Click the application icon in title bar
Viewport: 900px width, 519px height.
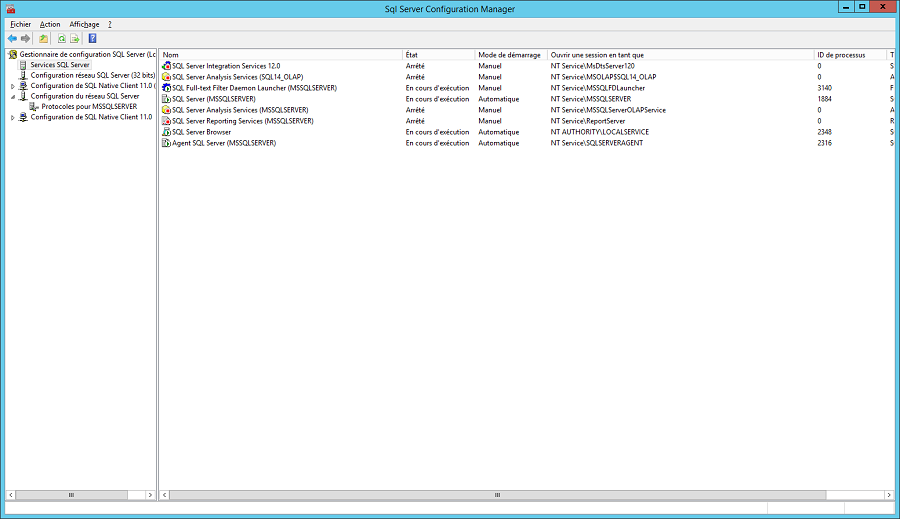(x=10, y=9)
